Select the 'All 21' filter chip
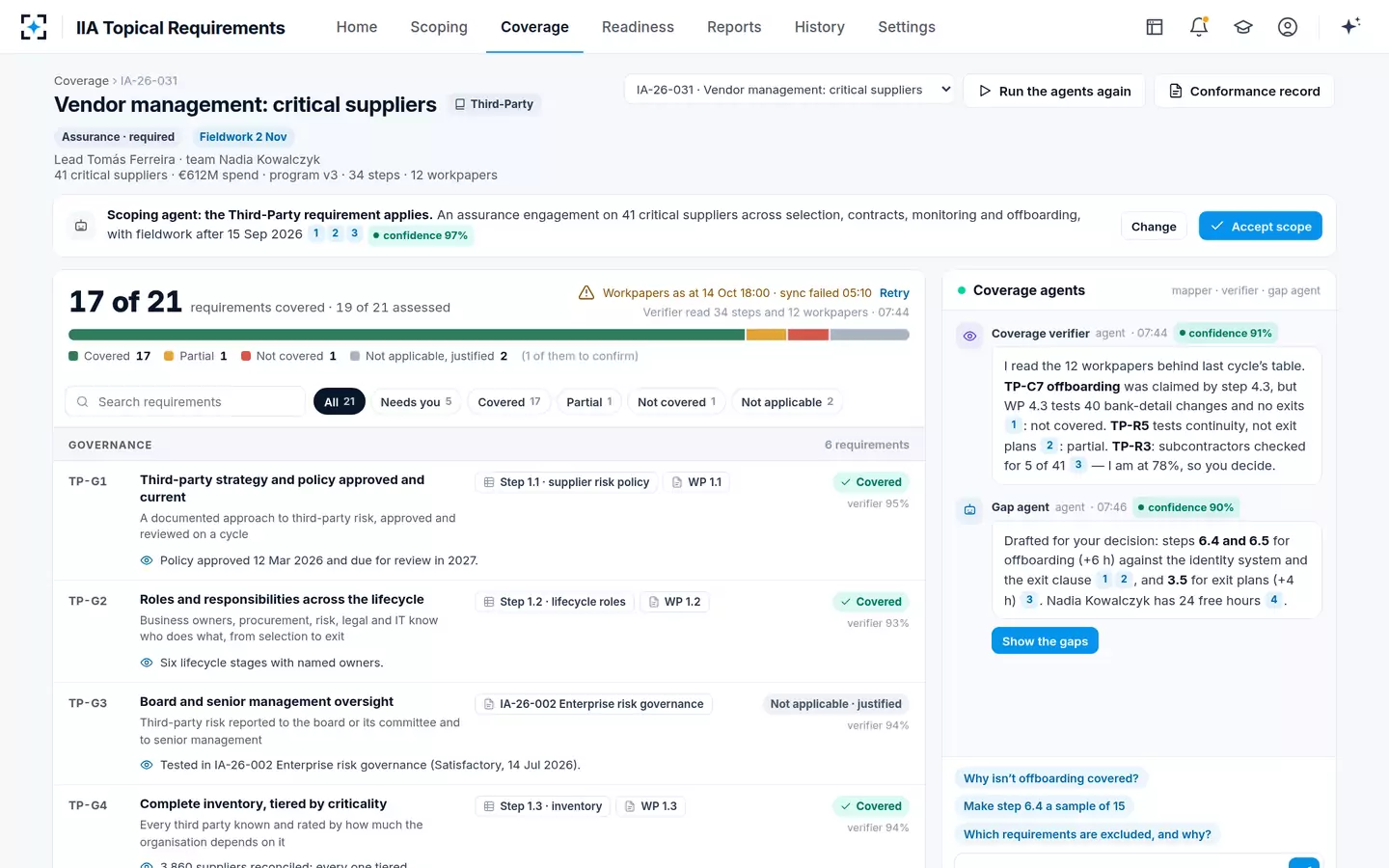 point(340,402)
